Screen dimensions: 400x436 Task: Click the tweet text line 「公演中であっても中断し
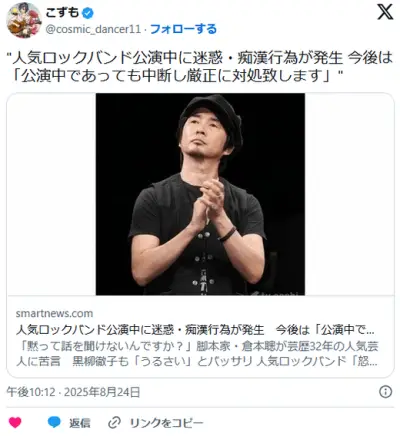tap(175, 77)
